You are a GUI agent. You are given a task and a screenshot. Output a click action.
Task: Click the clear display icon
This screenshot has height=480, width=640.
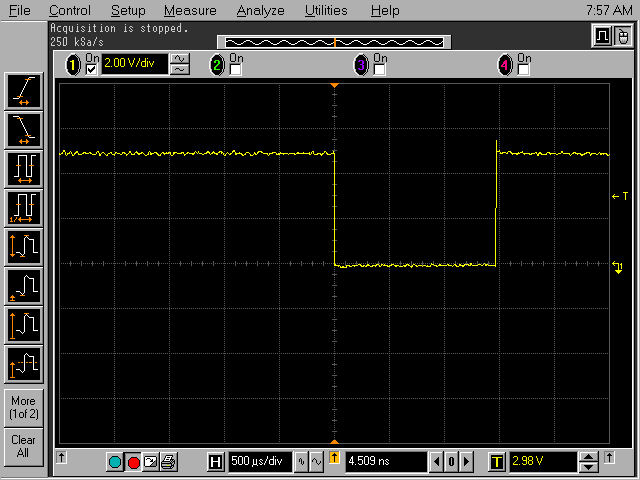click(151, 462)
